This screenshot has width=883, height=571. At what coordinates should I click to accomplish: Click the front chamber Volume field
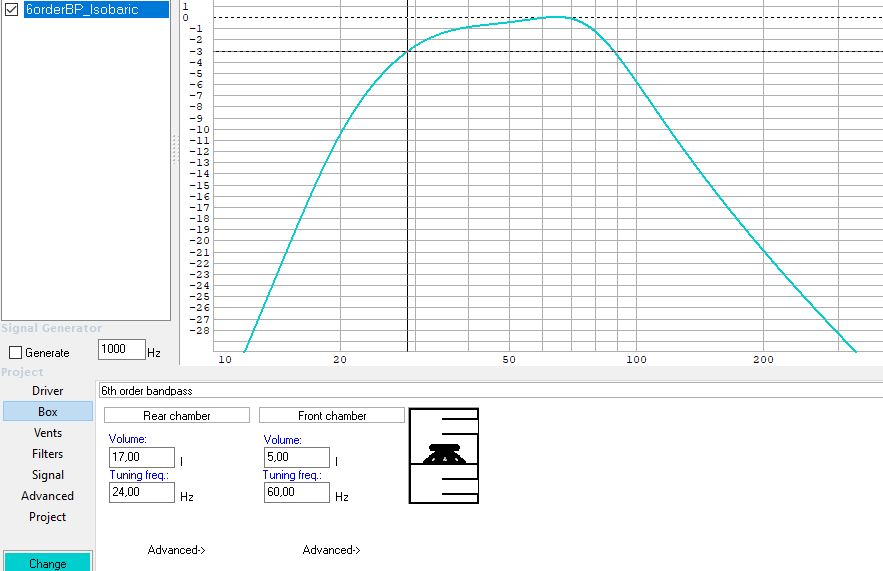click(296, 458)
